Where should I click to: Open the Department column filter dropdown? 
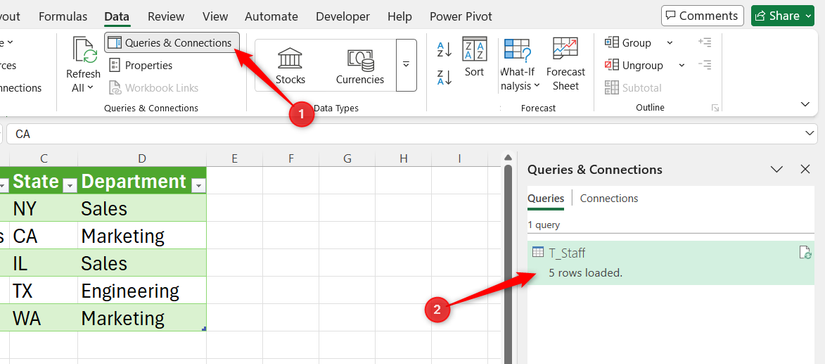point(198,185)
